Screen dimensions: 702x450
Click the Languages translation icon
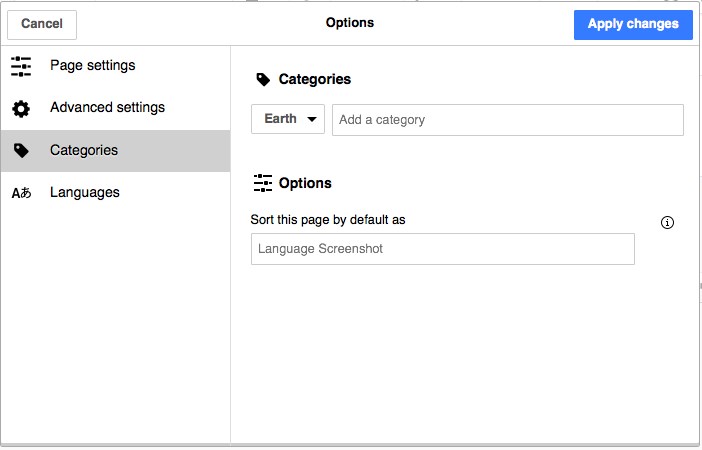[21, 193]
